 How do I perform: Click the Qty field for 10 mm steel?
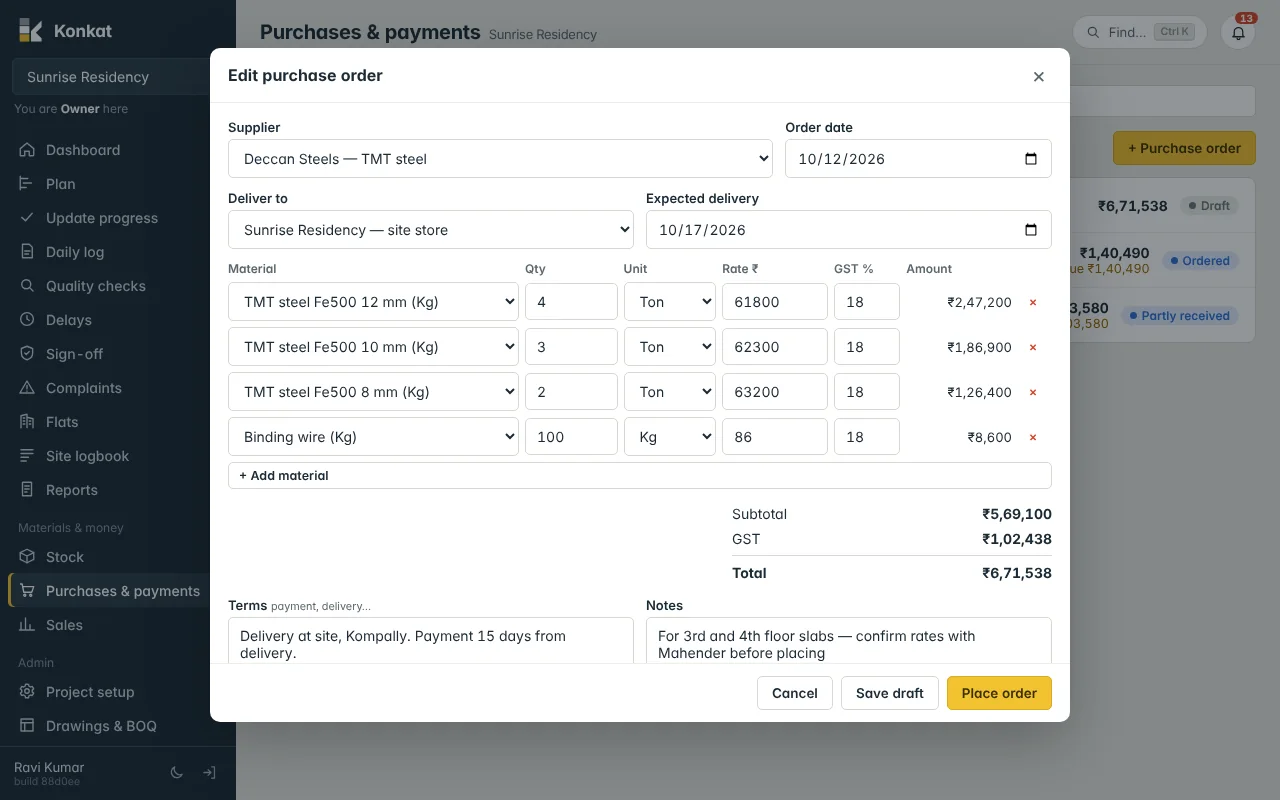[571, 347]
